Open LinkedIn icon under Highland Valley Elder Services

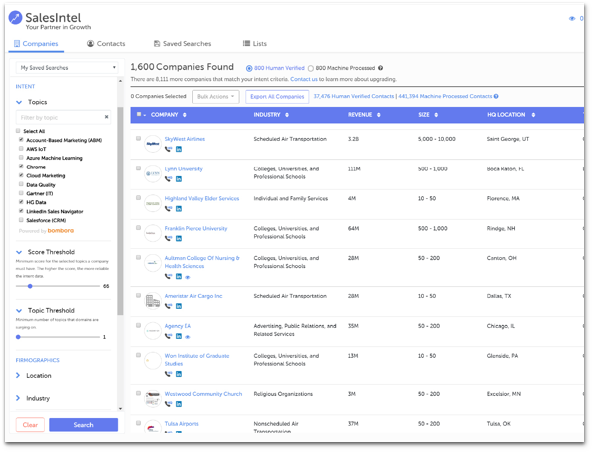point(179,209)
